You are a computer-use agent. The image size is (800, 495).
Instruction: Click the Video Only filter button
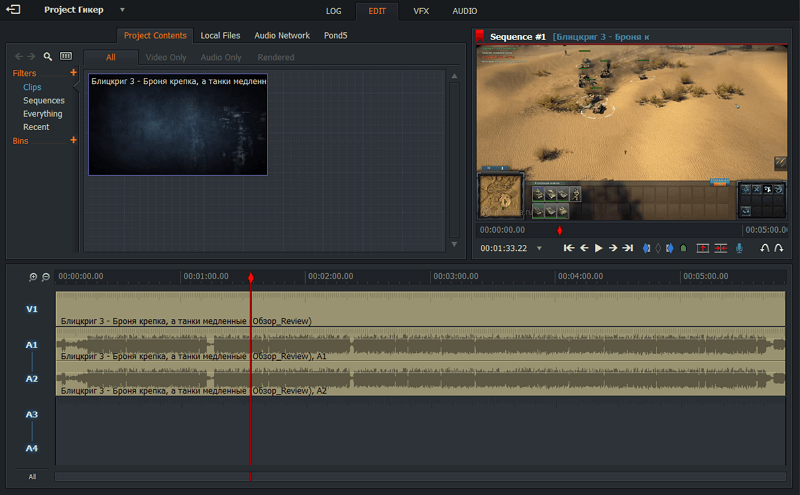pos(165,57)
